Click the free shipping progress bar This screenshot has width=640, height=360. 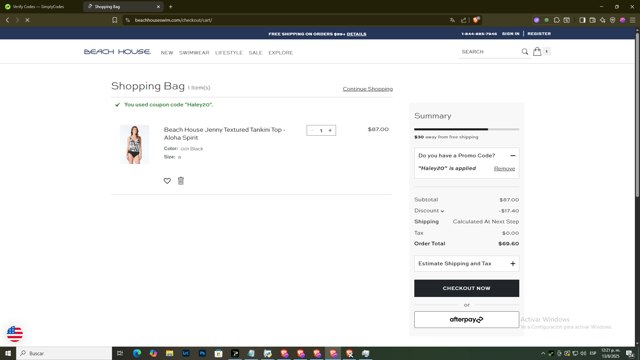pos(467,129)
